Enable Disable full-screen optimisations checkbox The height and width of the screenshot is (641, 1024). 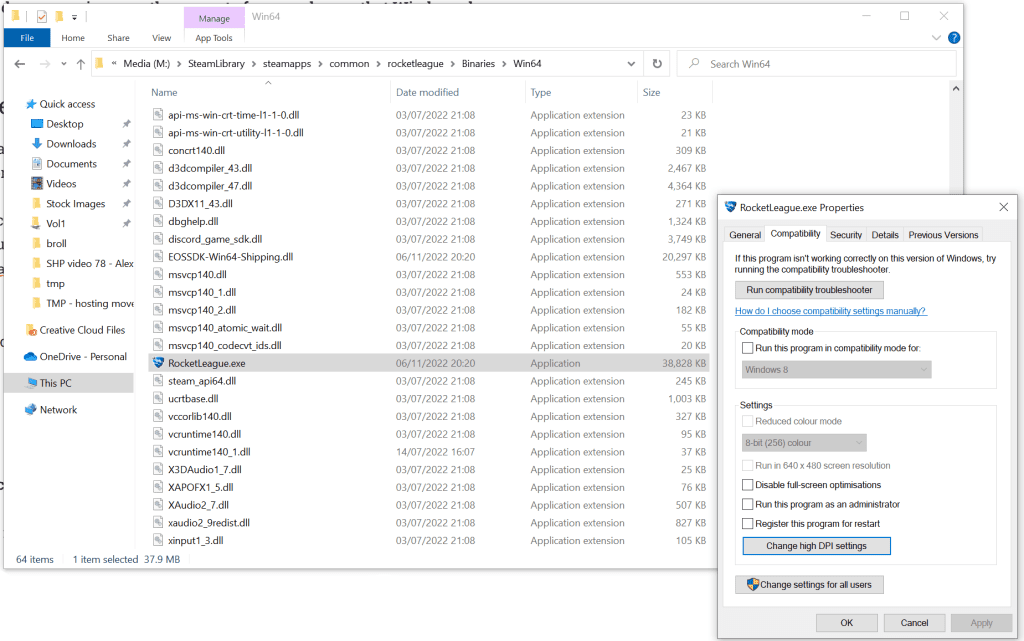coord(748,484)
